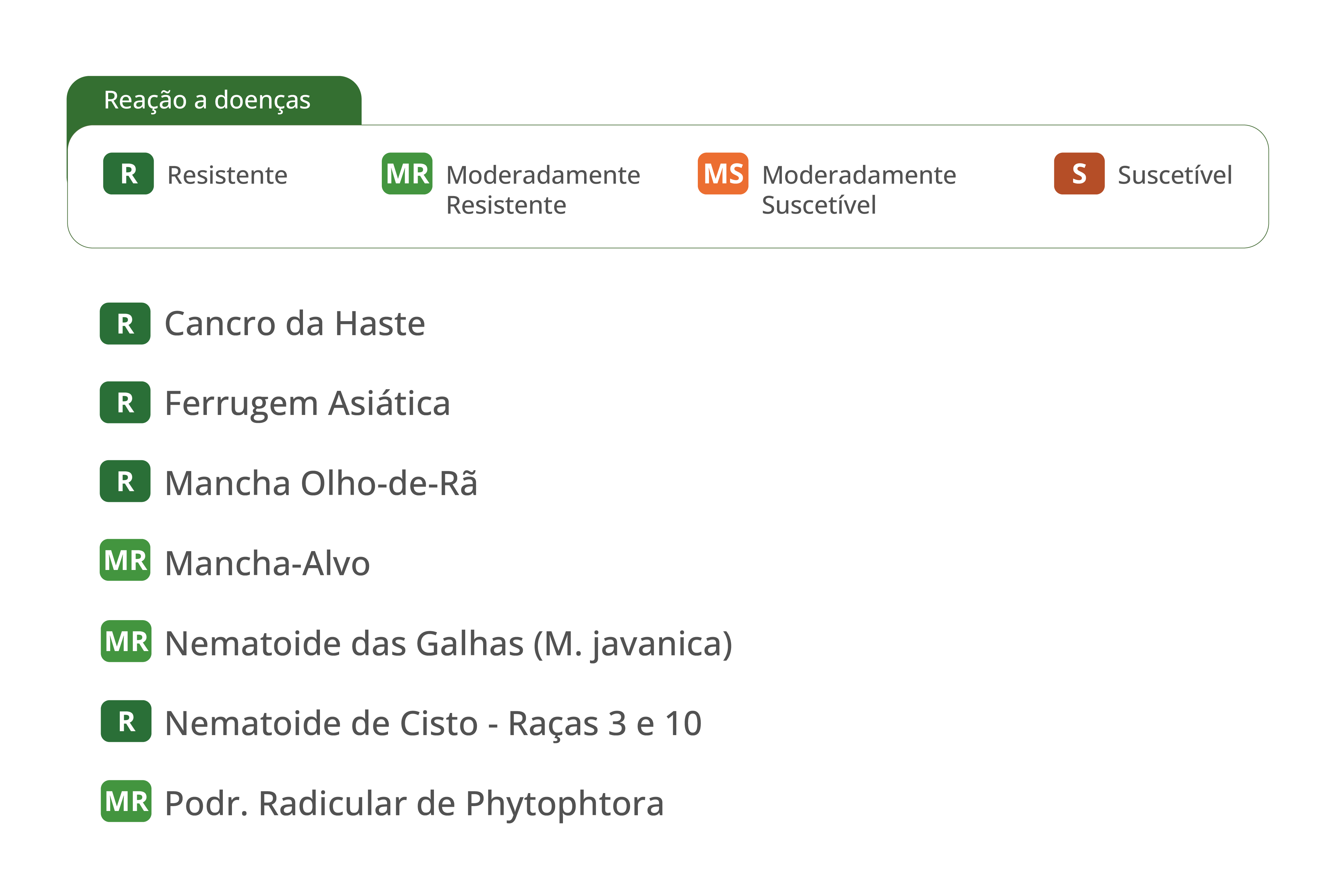Click the MR badge in the legend
The height and width of the screenshot is (896, 1336).
point(407,174)
